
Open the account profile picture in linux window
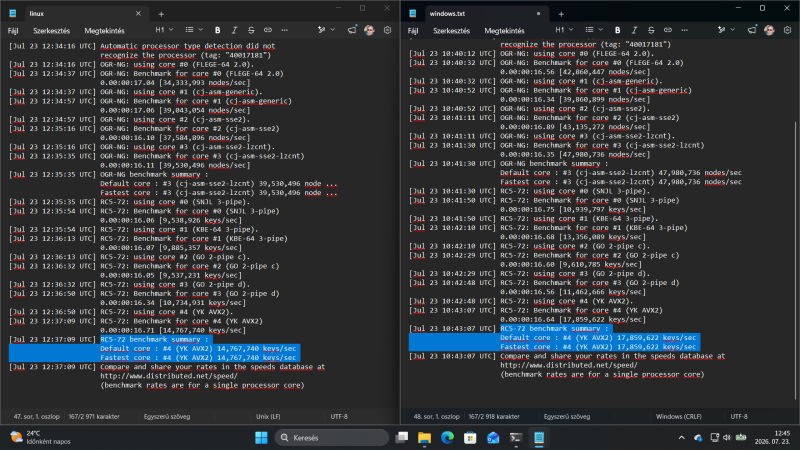coord(369,30)
